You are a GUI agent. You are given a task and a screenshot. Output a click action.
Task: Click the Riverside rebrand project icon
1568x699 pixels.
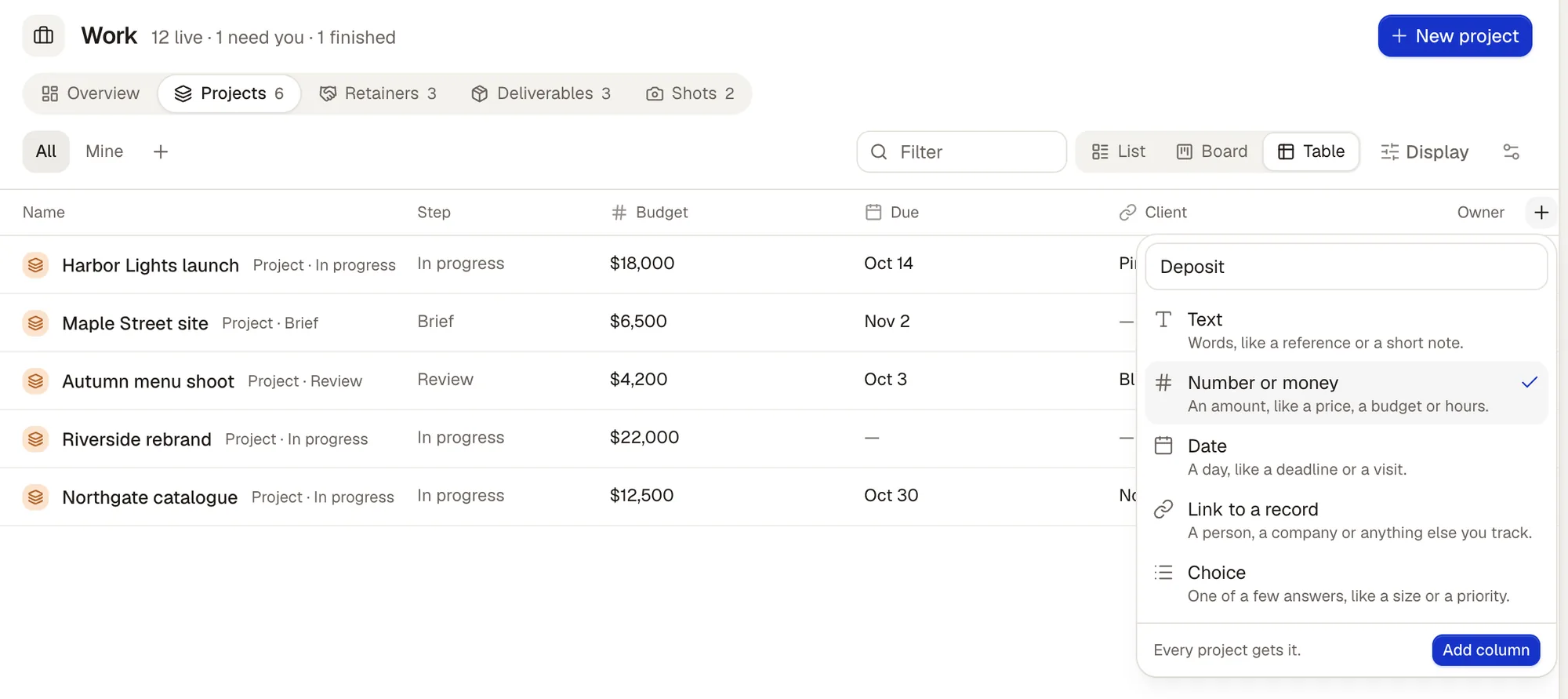(x=35, y=439)
